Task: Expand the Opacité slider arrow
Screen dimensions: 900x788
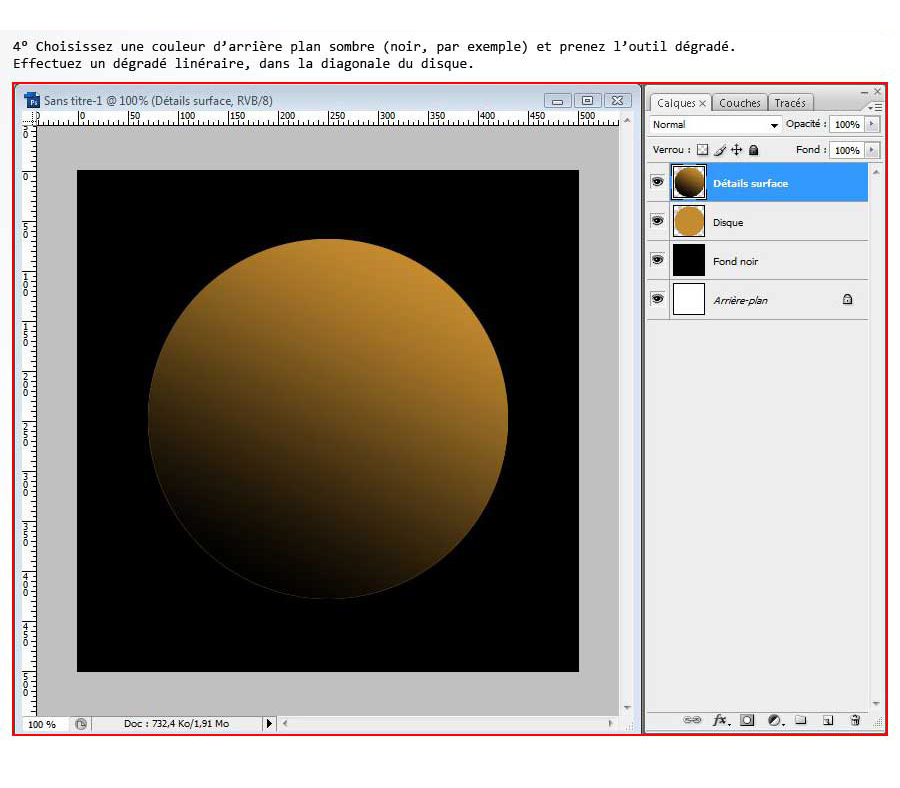Action: (872, 125)
